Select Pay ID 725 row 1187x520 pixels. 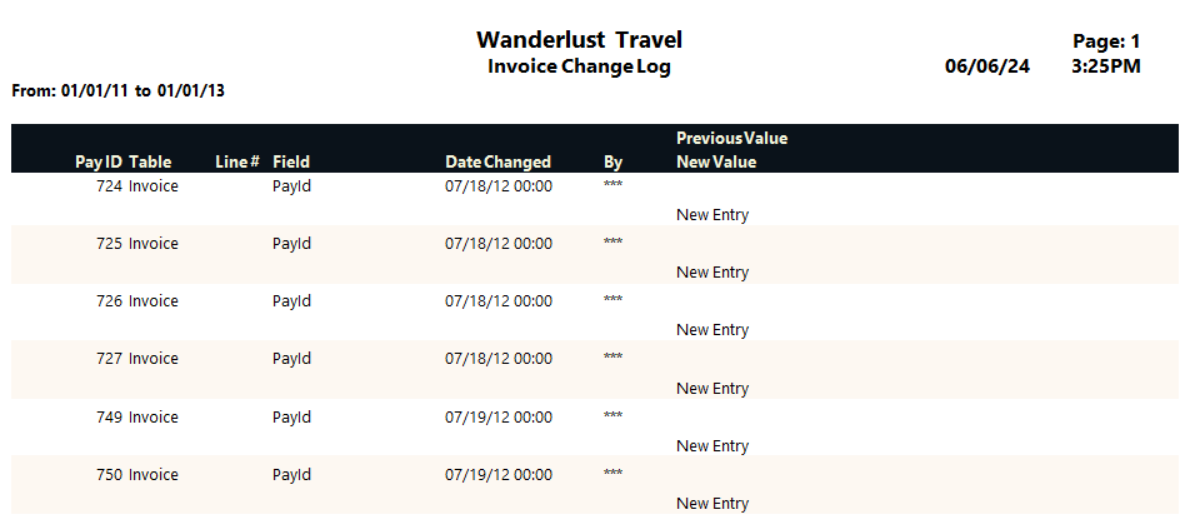pos(594,255)
